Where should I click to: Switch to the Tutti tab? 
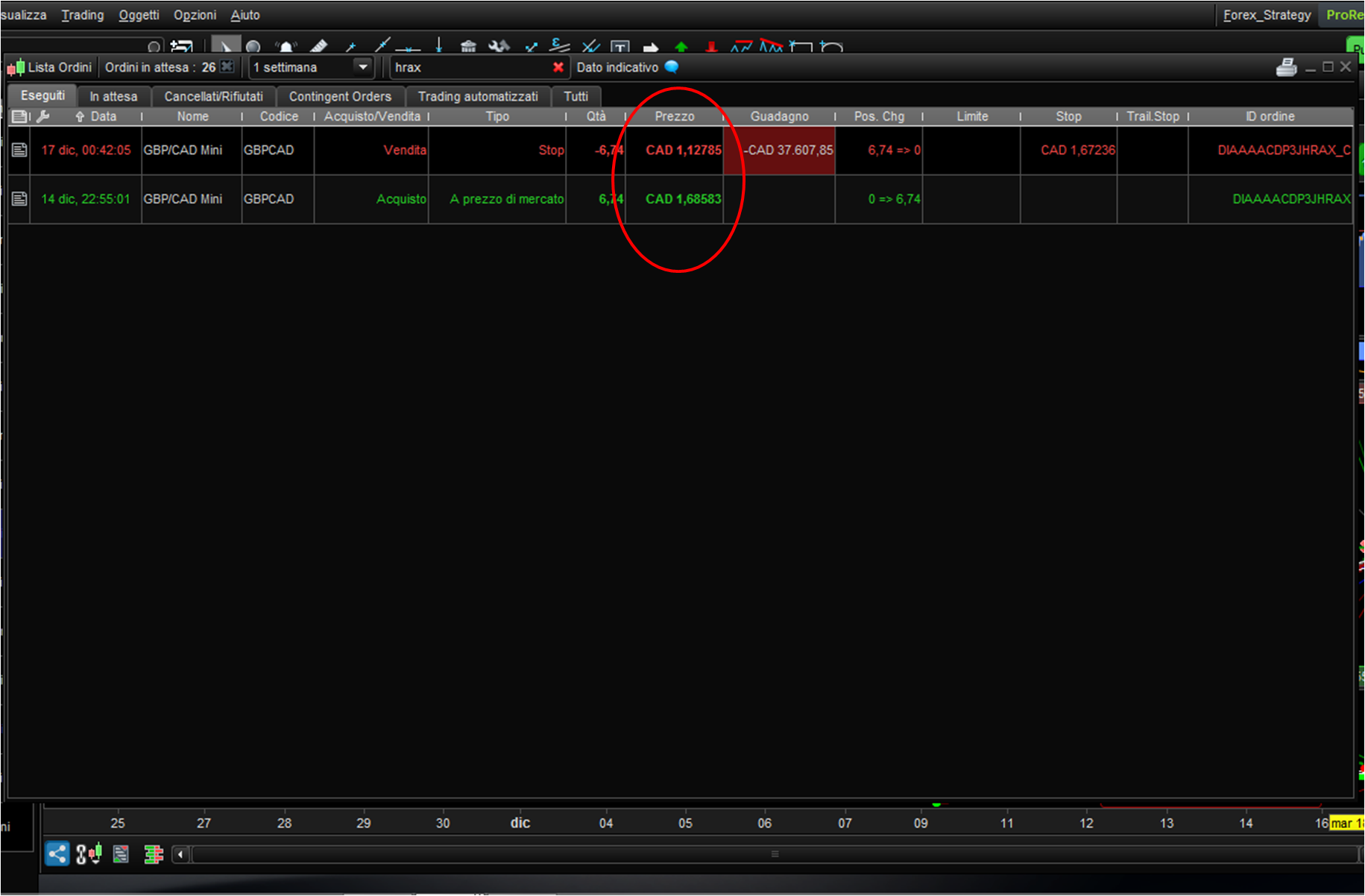(x=576, y=96)
